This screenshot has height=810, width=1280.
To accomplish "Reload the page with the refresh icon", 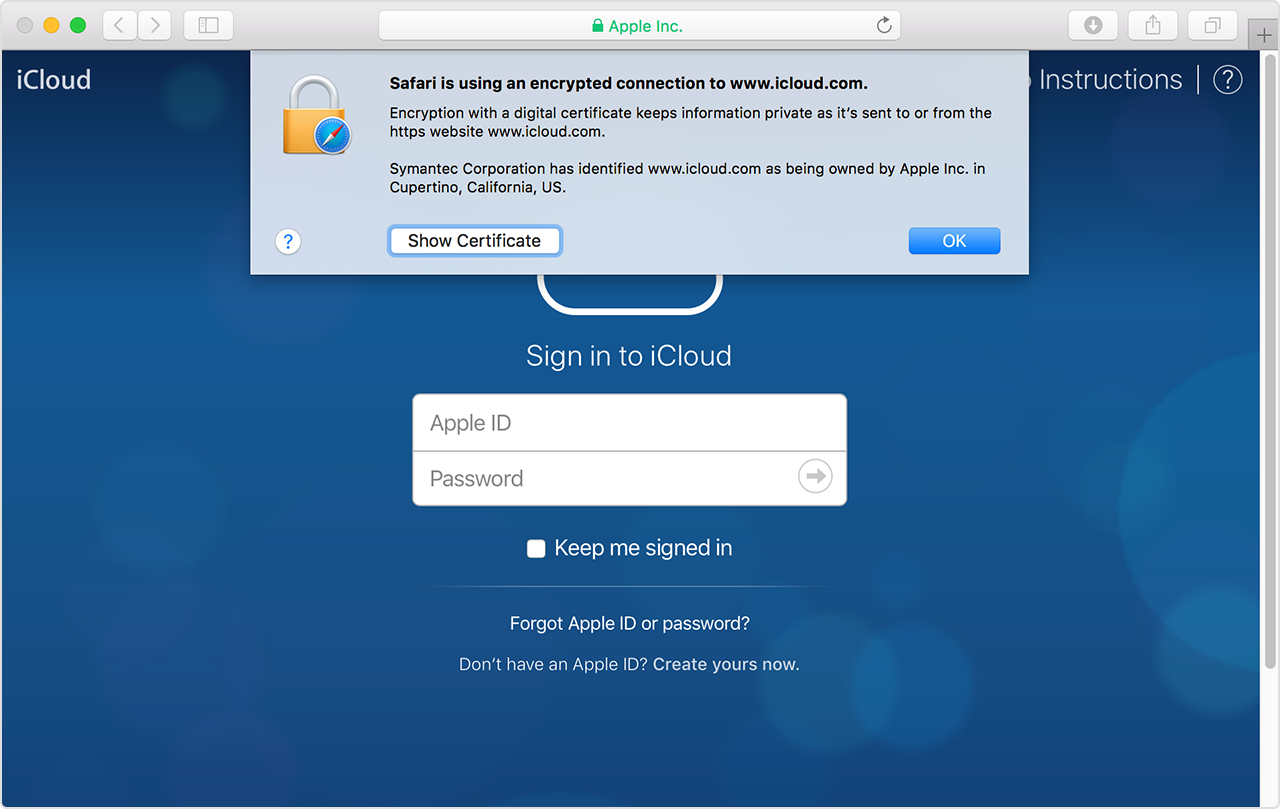I will (x=884, y=26).
